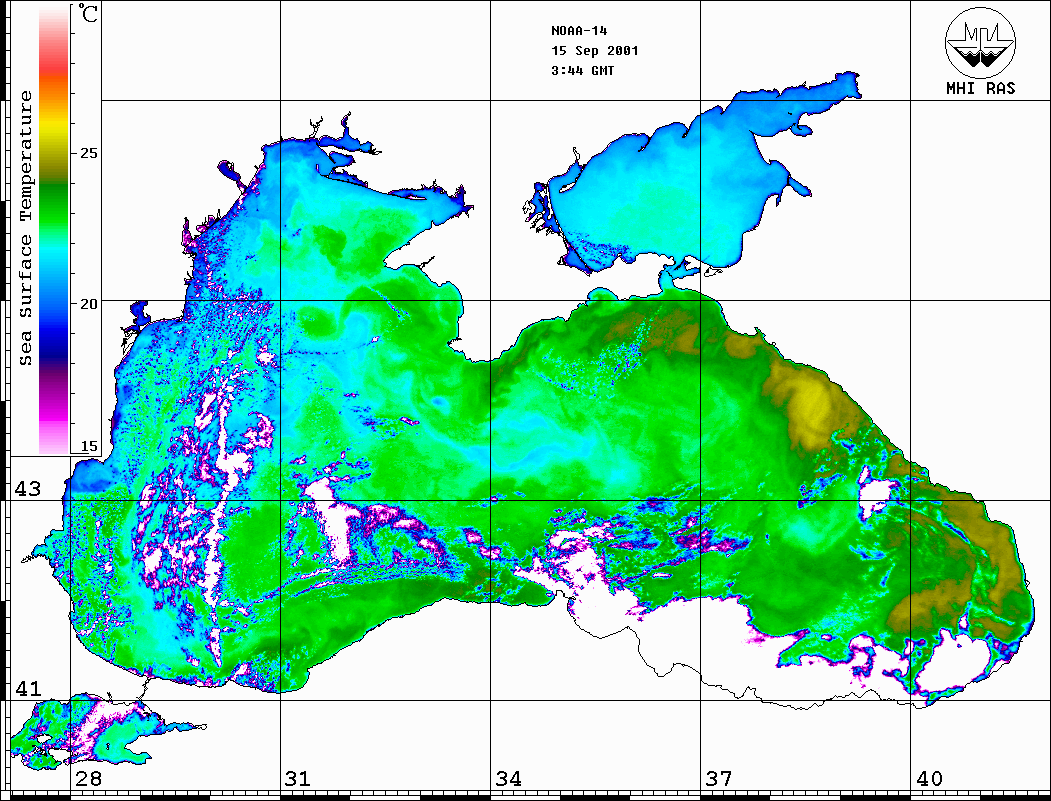Click the °C unit label
1051x801 pixels.
click(x=88, y=13)
